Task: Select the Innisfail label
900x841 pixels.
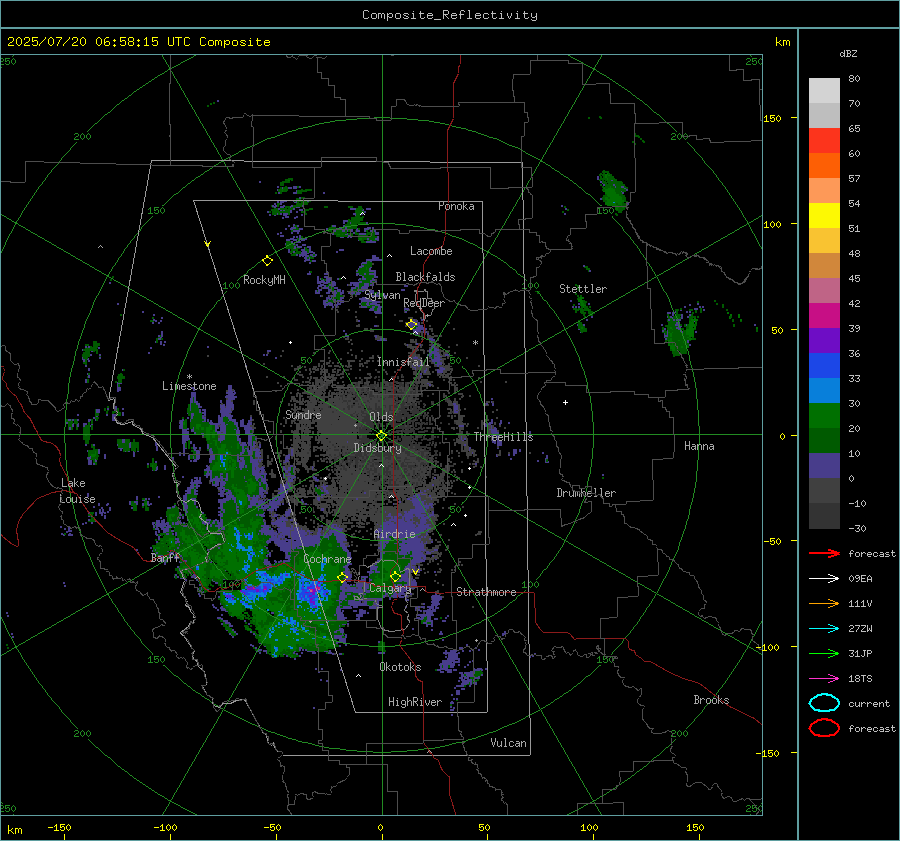Action: tap(403, 362)
